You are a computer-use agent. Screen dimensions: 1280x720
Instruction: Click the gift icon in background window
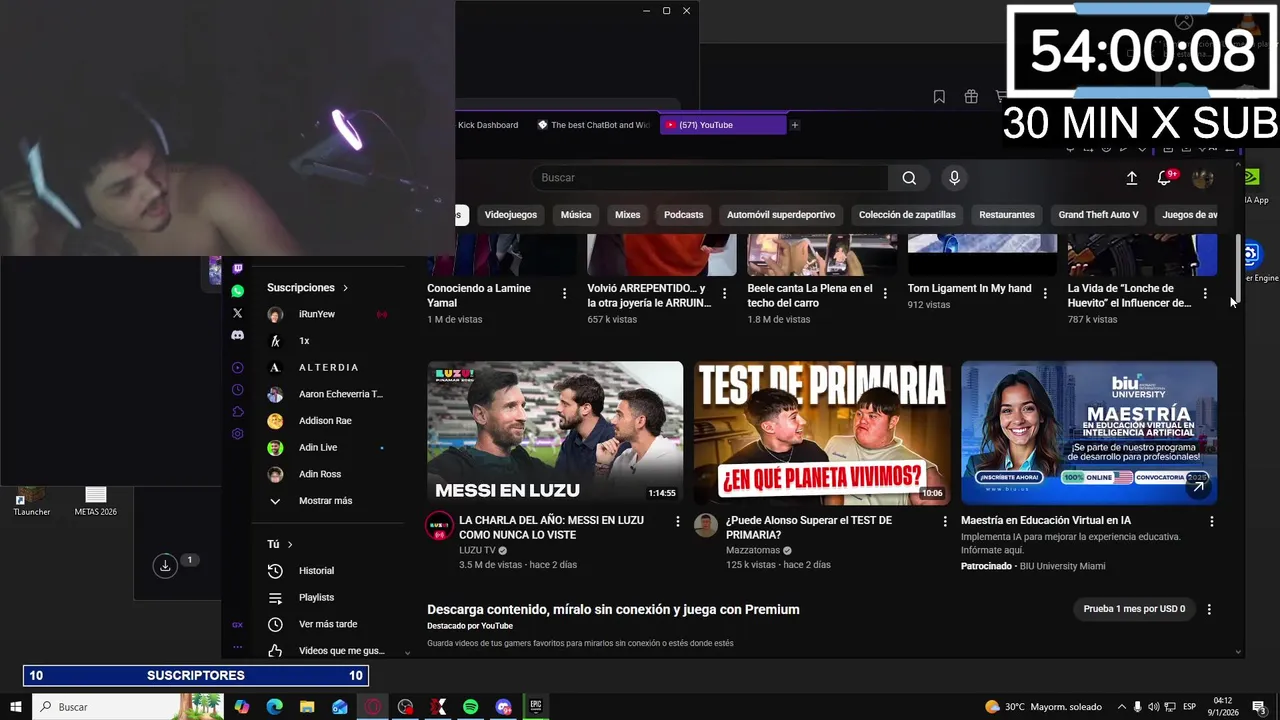[971, 97]
